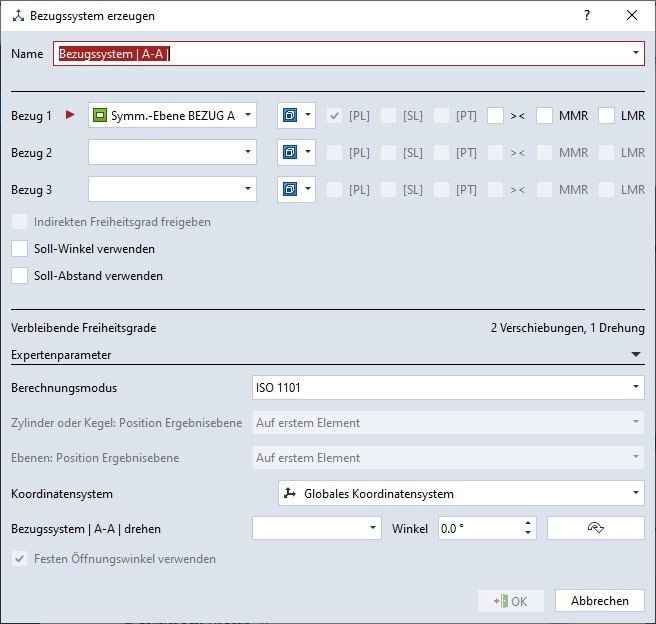Click the Abbrechen button
656x624 pixels.
click(599, 601)
